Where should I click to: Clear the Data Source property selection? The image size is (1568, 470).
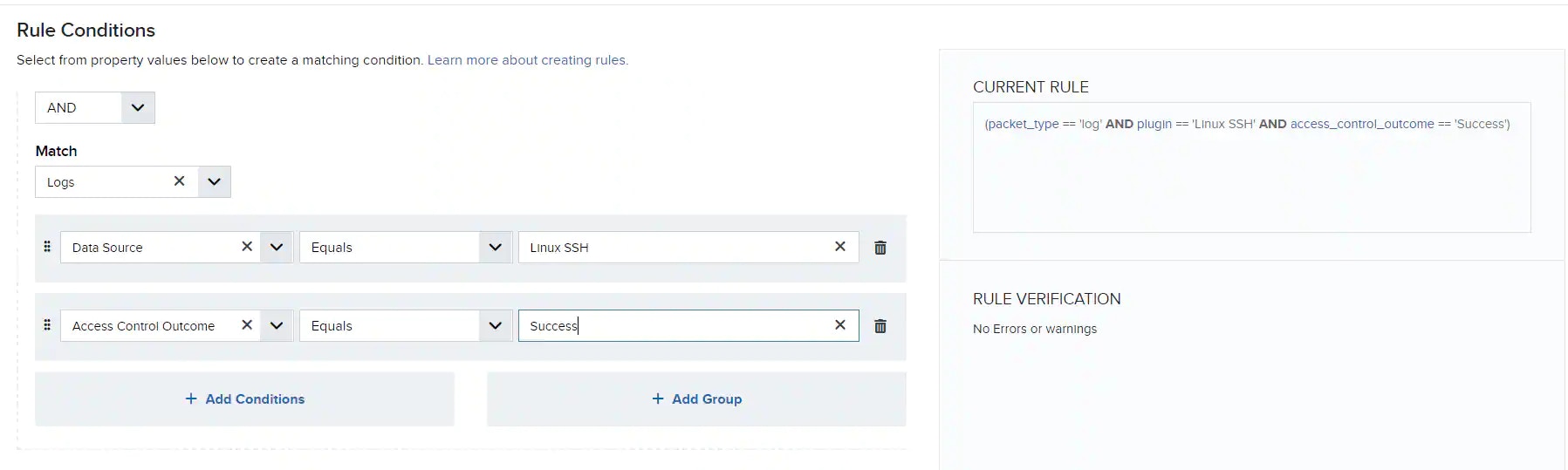pyautogui.click(x=247, y=247)
